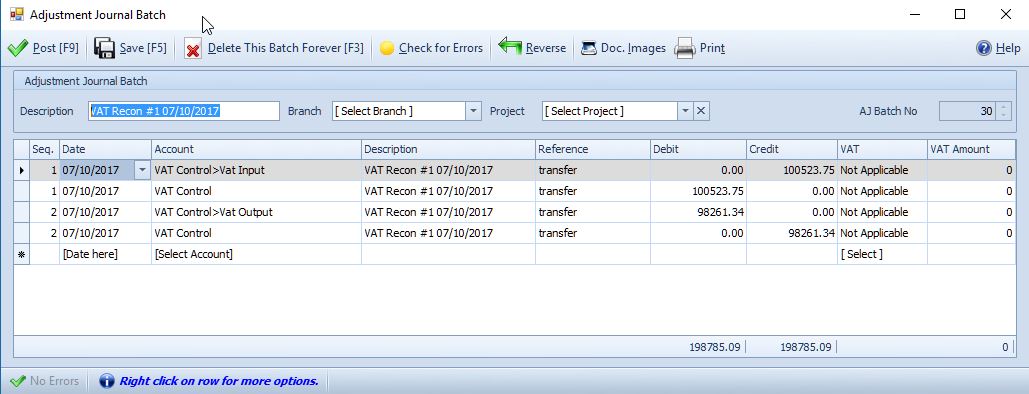The width and height of the screenshot is (1029, 394).
Task: Sort by the Seq. column header
Action: tap(45, 149)
